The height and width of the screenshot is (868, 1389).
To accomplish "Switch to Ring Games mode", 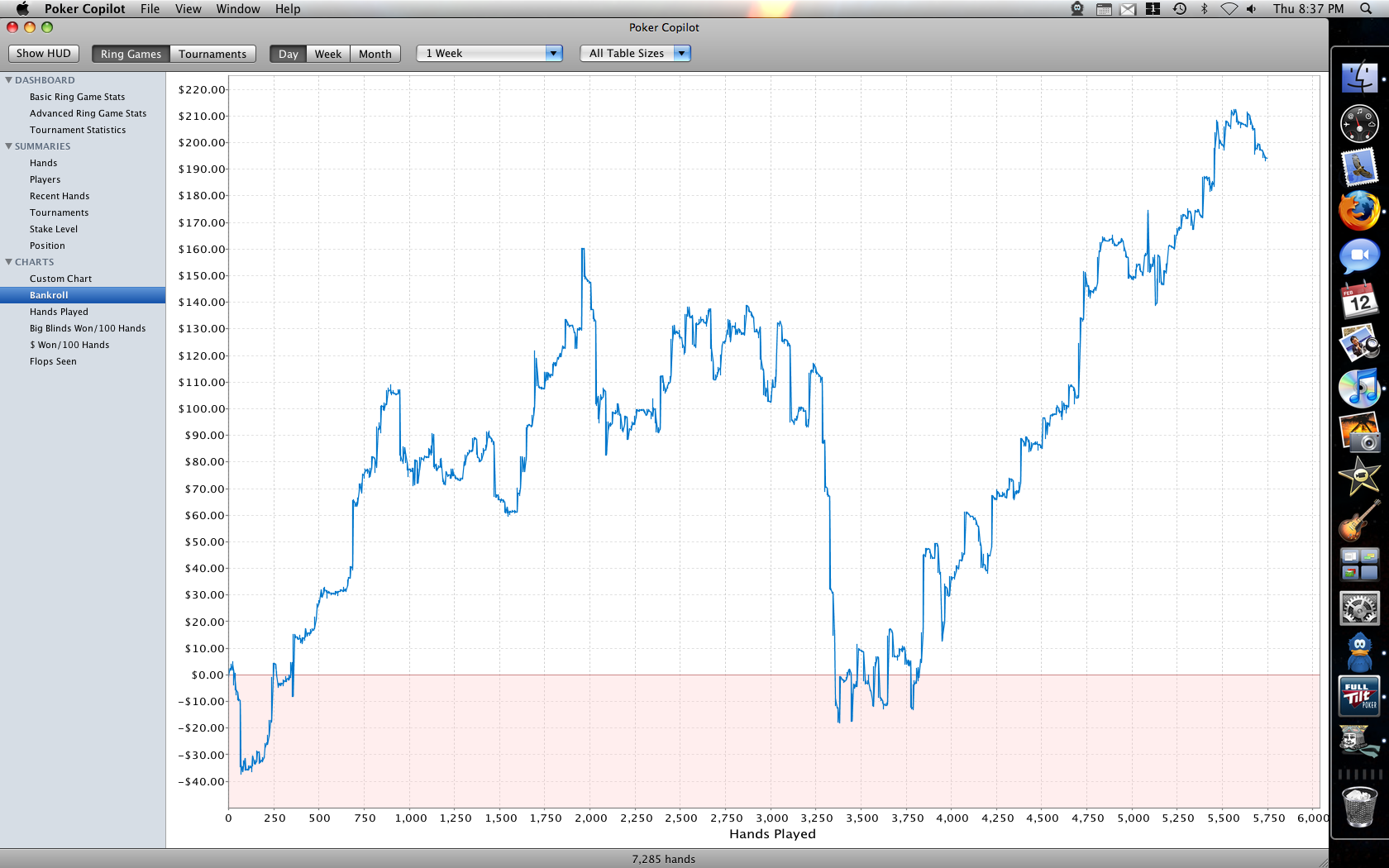I will pos(131,54).
